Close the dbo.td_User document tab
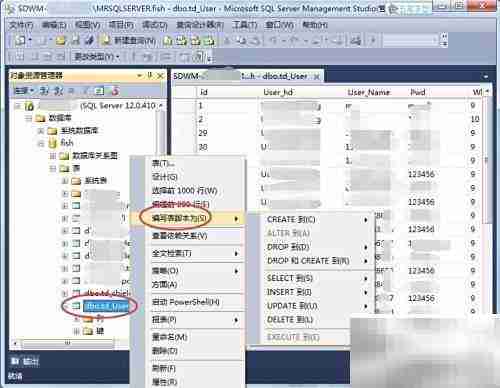Screen dimensions: 500x388 click(x=317, y=77)
